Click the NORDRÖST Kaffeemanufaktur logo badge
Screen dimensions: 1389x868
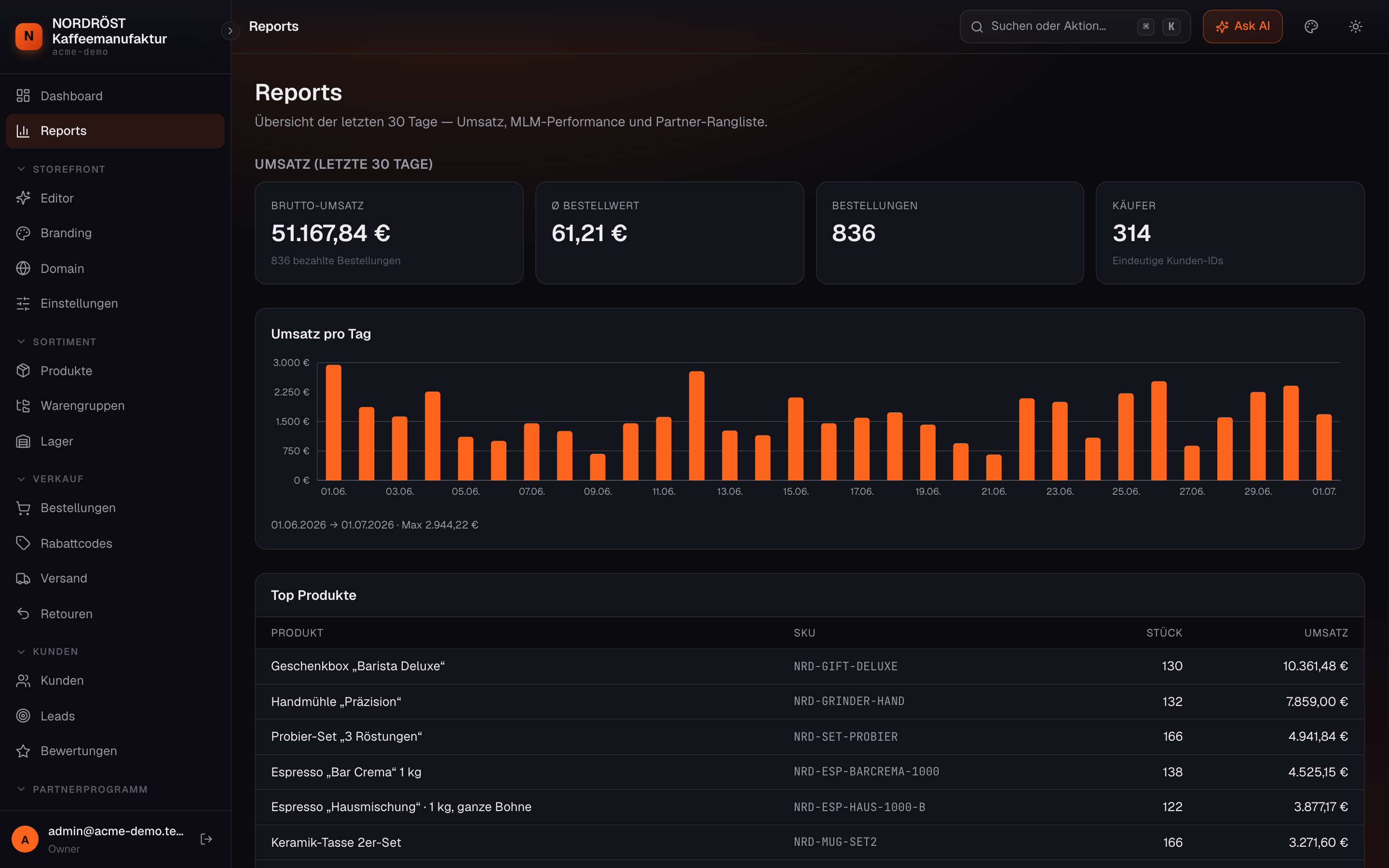pyautogui.click(x=29, y=36)
